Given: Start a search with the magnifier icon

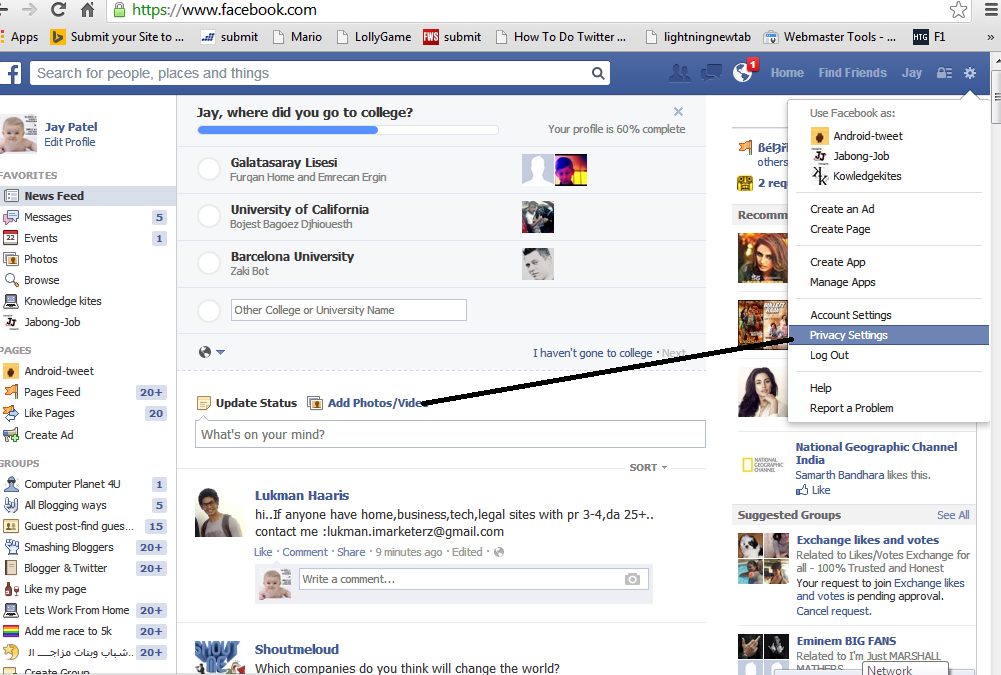Looking at the screenshot, I should (598, 73).
